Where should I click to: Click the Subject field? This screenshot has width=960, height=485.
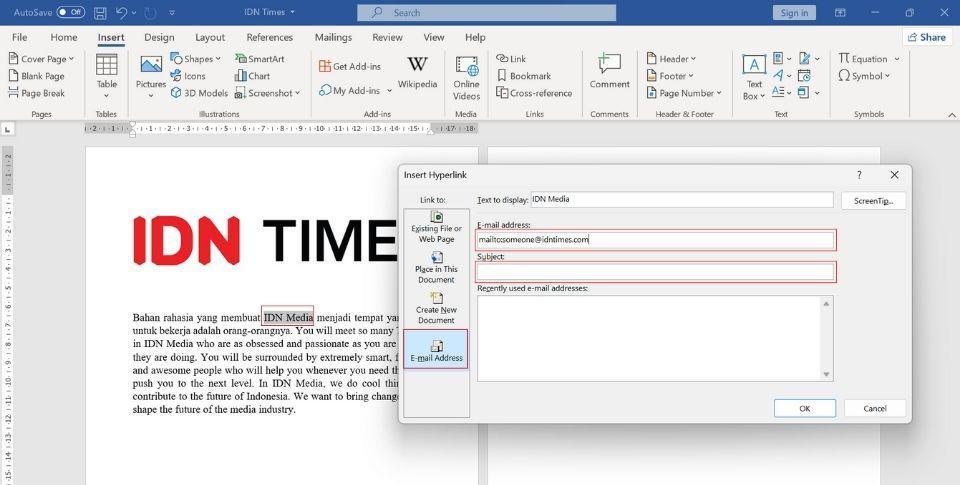point(656,272)
